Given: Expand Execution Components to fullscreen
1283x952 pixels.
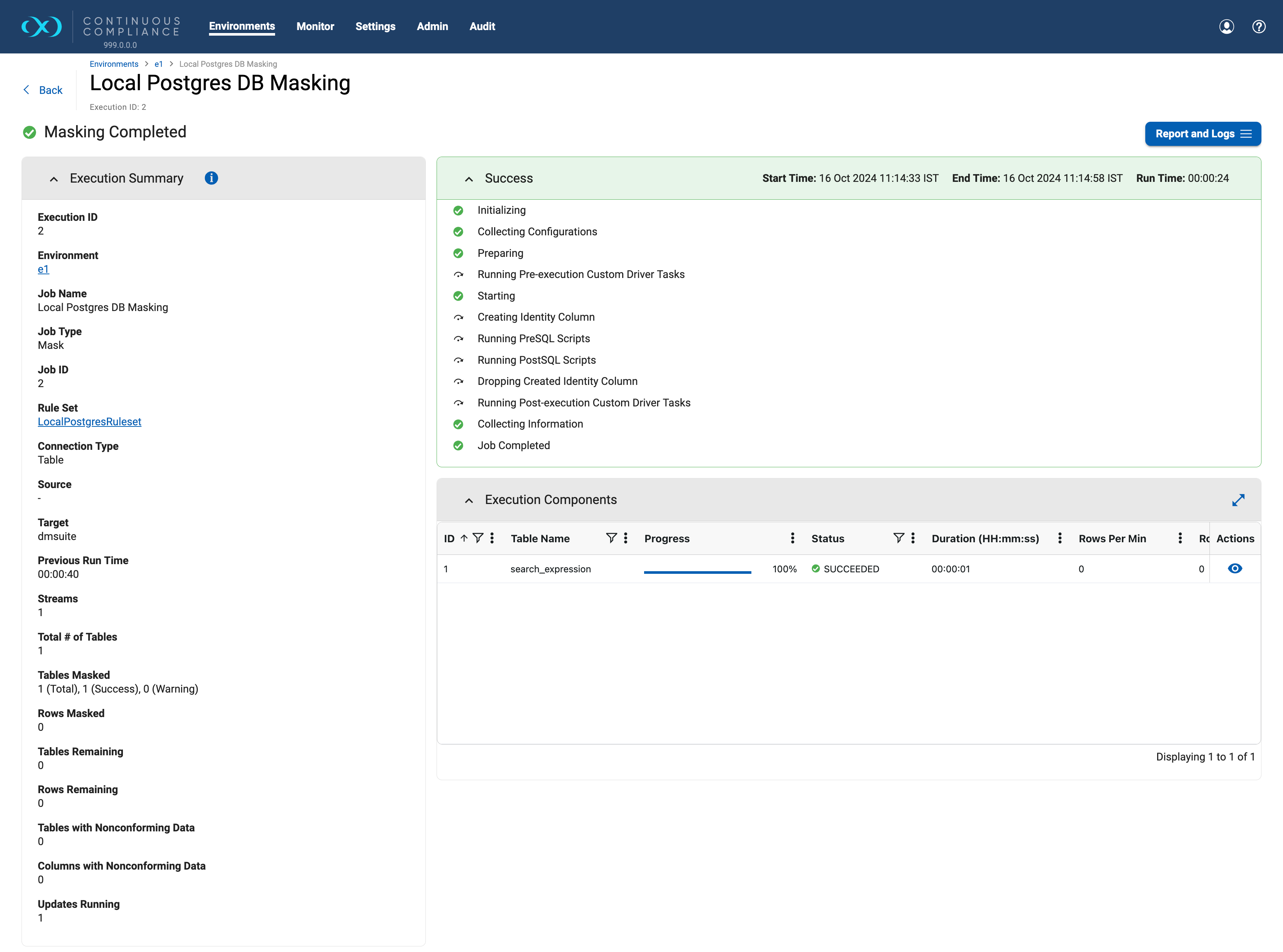Looking at the screenshot, I should [1238, 500].
